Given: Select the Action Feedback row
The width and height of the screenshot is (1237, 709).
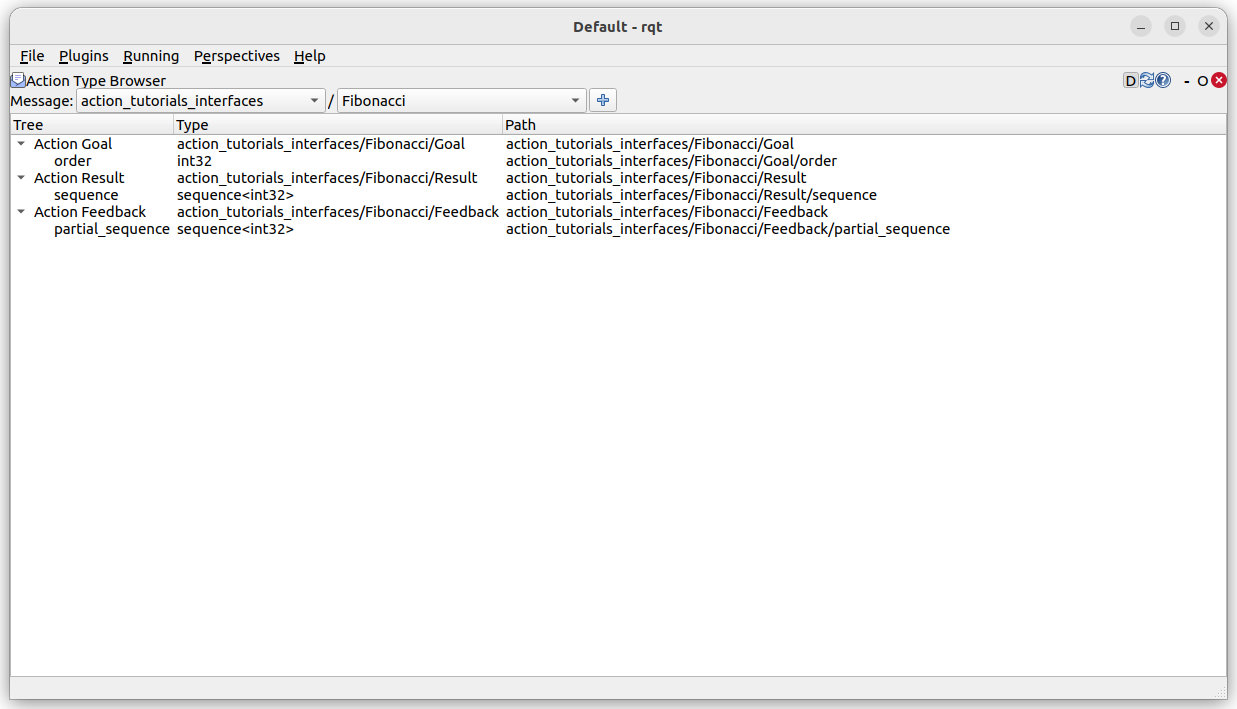Looking at the screenshot, I should (x=618, y=212).
